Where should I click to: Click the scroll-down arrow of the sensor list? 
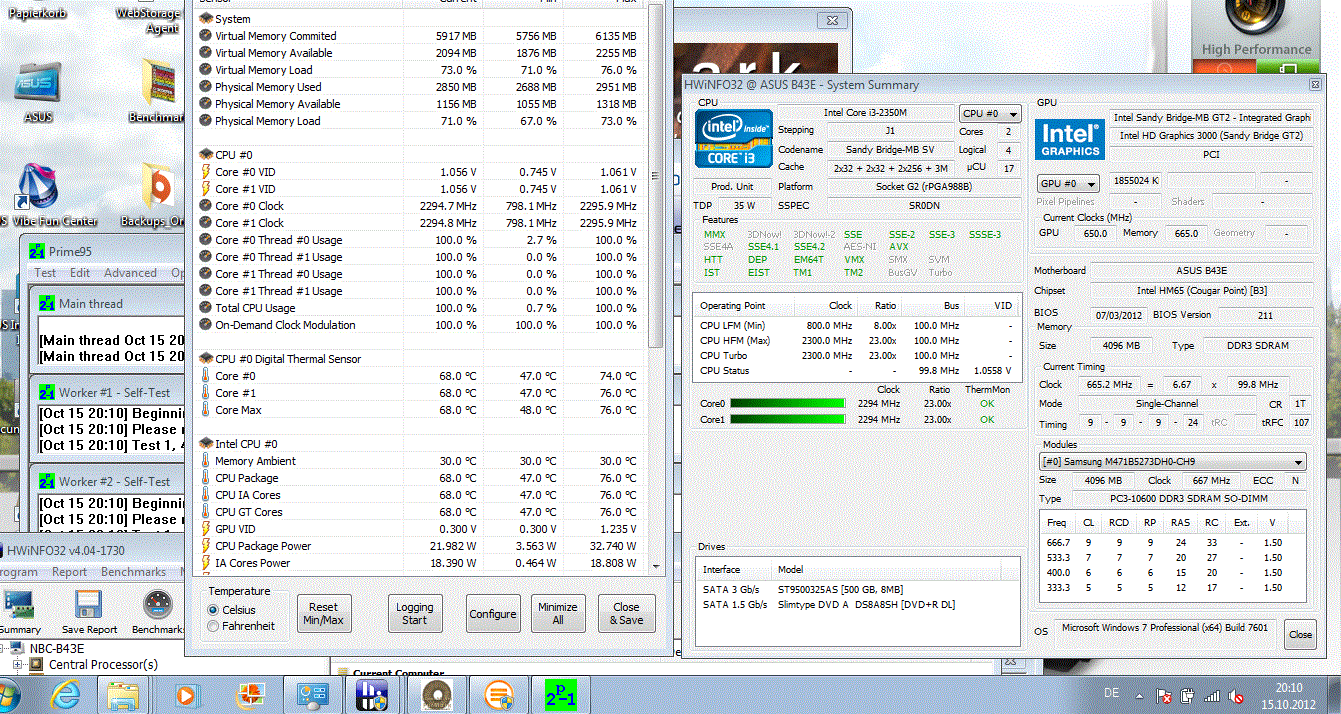[655, 568]
